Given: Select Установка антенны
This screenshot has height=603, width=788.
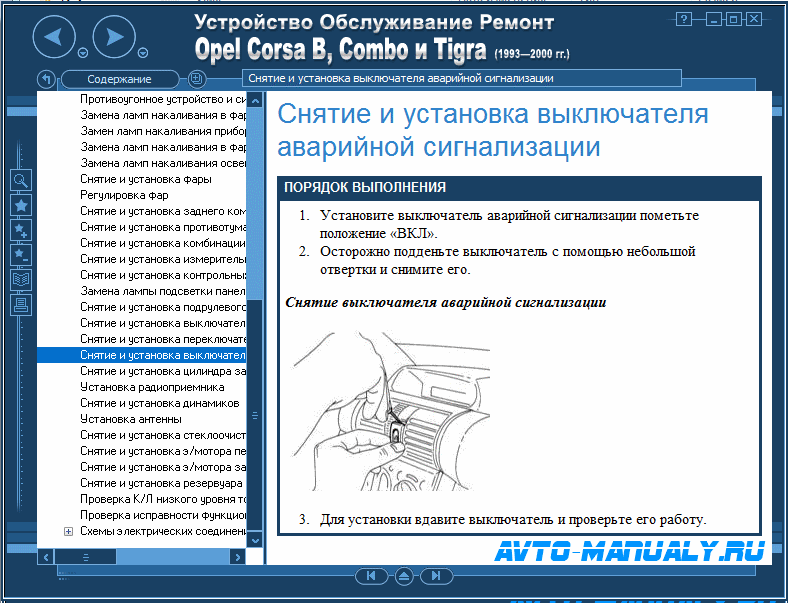Looking at the screenshot, I should 131,419.
